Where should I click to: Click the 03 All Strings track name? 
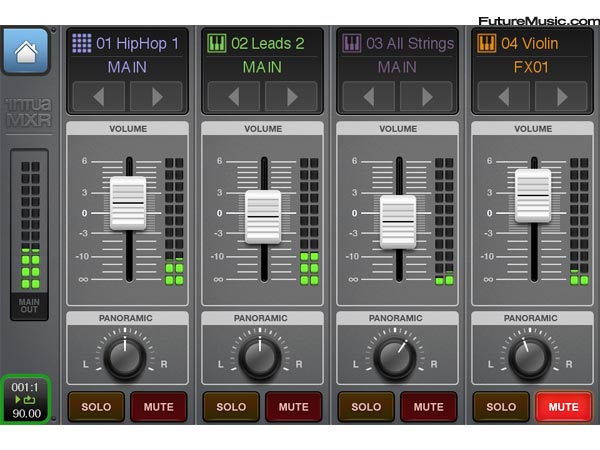coord(410,43)
